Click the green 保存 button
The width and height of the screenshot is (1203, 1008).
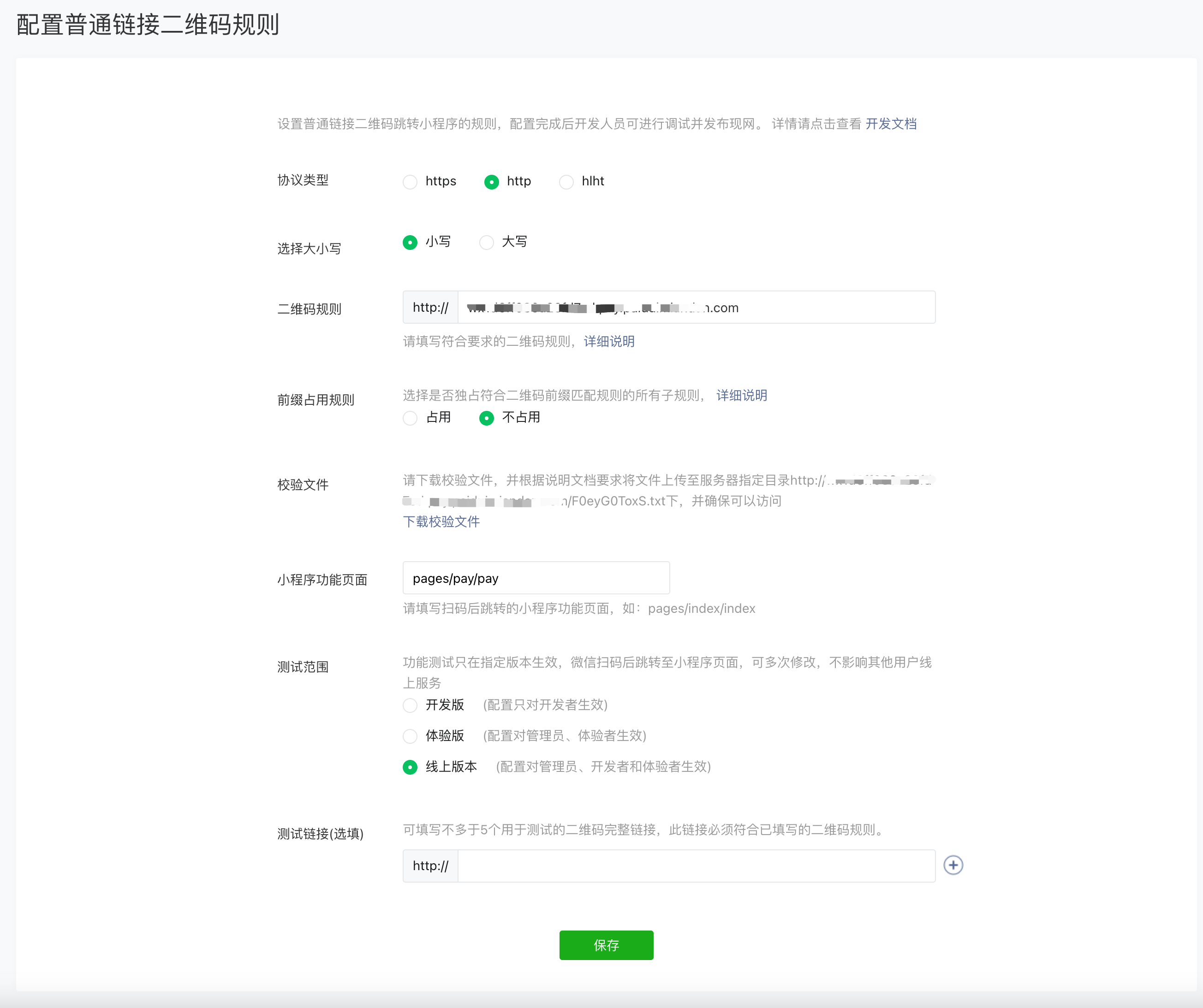pos(606,945)
